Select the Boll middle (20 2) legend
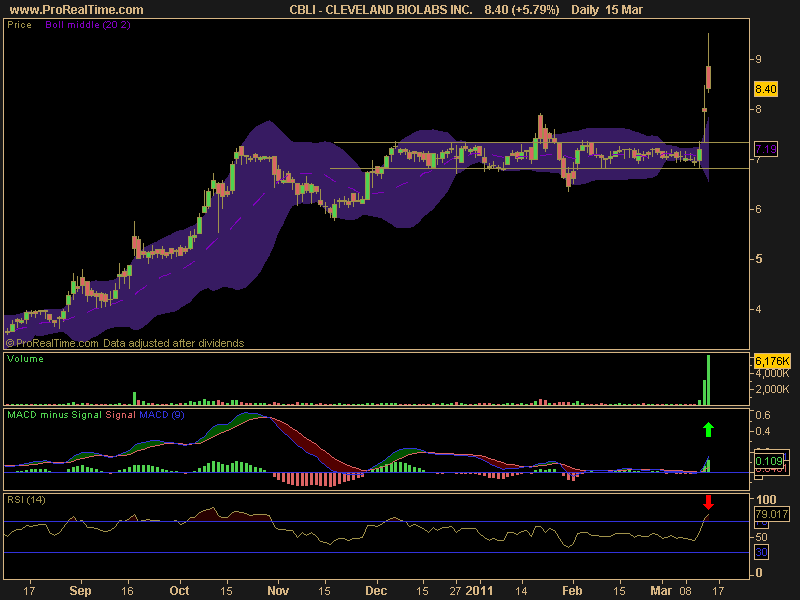This screenshot has width=800, height=600. pyautogui.click(x=88, y=24)
